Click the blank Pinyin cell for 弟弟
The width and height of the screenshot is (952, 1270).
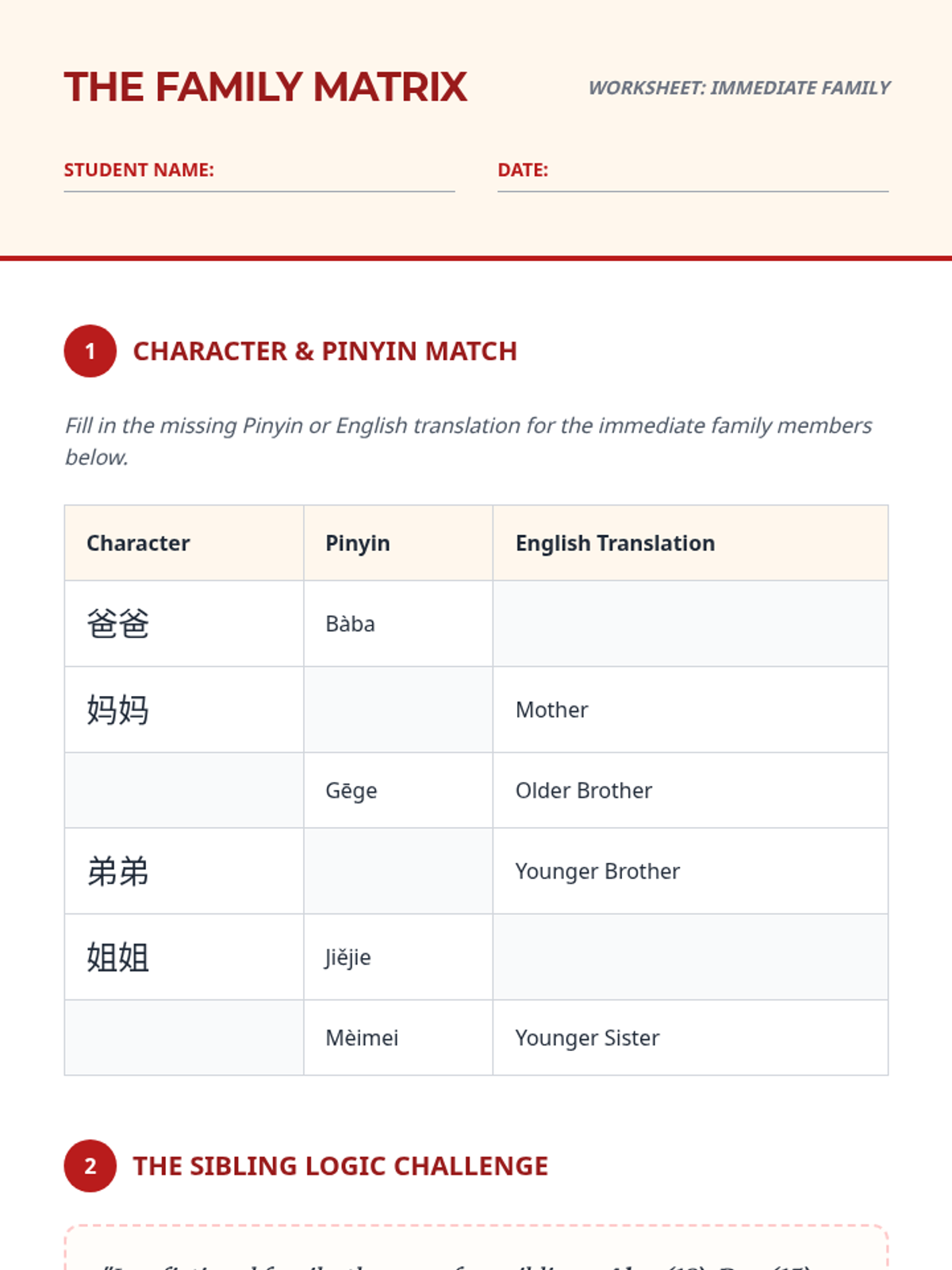coord(397,872)
